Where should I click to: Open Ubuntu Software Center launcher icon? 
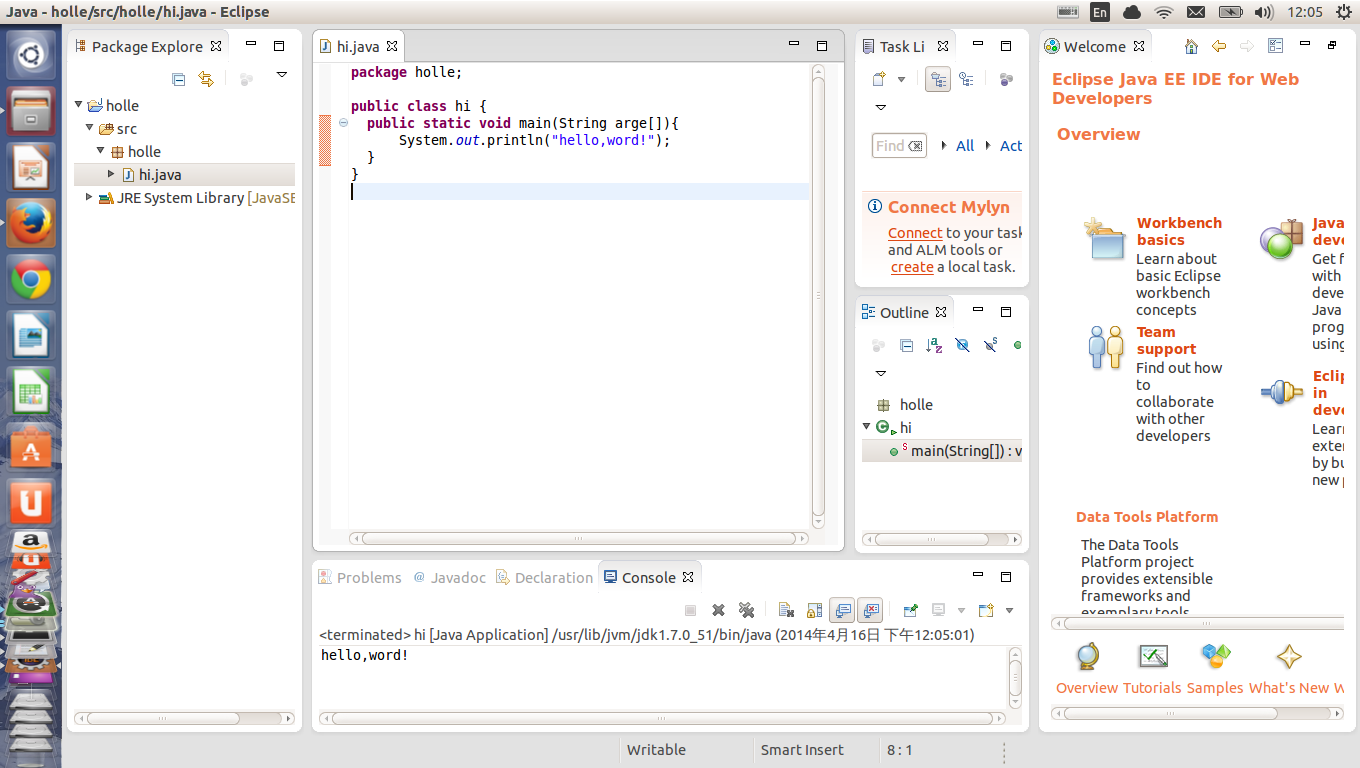[31, 448]
